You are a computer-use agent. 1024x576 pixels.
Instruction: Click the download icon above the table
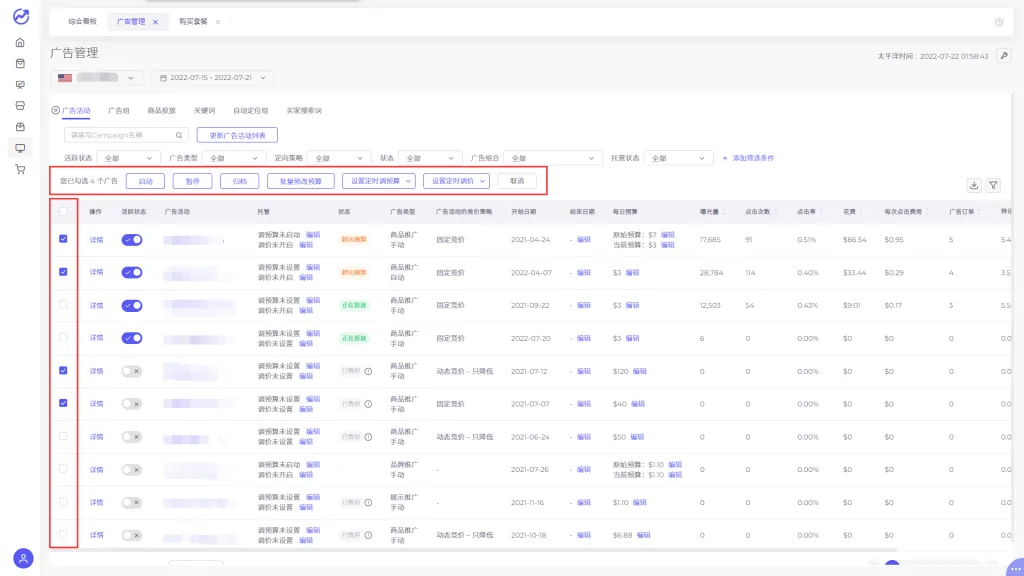click(x=974, y=185)
